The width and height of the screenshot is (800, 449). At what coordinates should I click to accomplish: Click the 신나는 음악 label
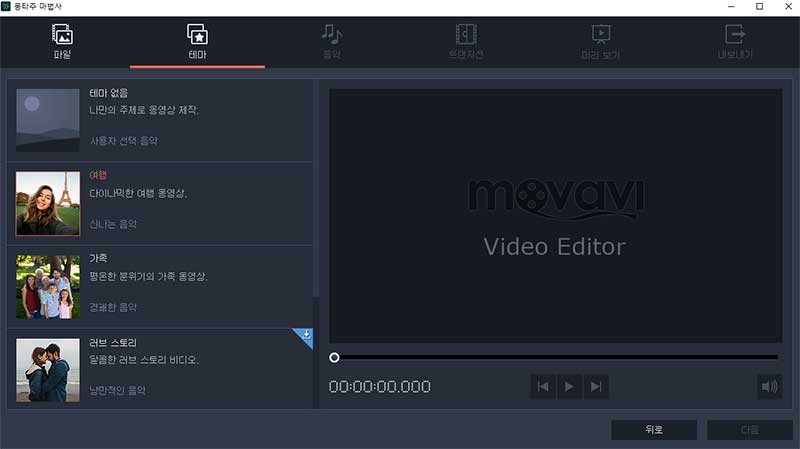click(x=113, y=224)
